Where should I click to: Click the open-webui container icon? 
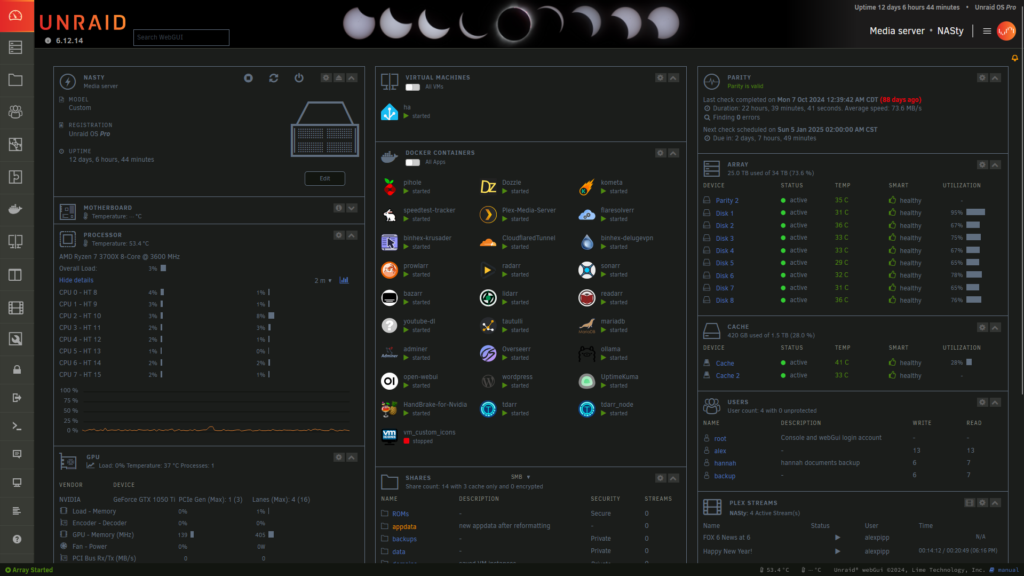click(389, 381)
